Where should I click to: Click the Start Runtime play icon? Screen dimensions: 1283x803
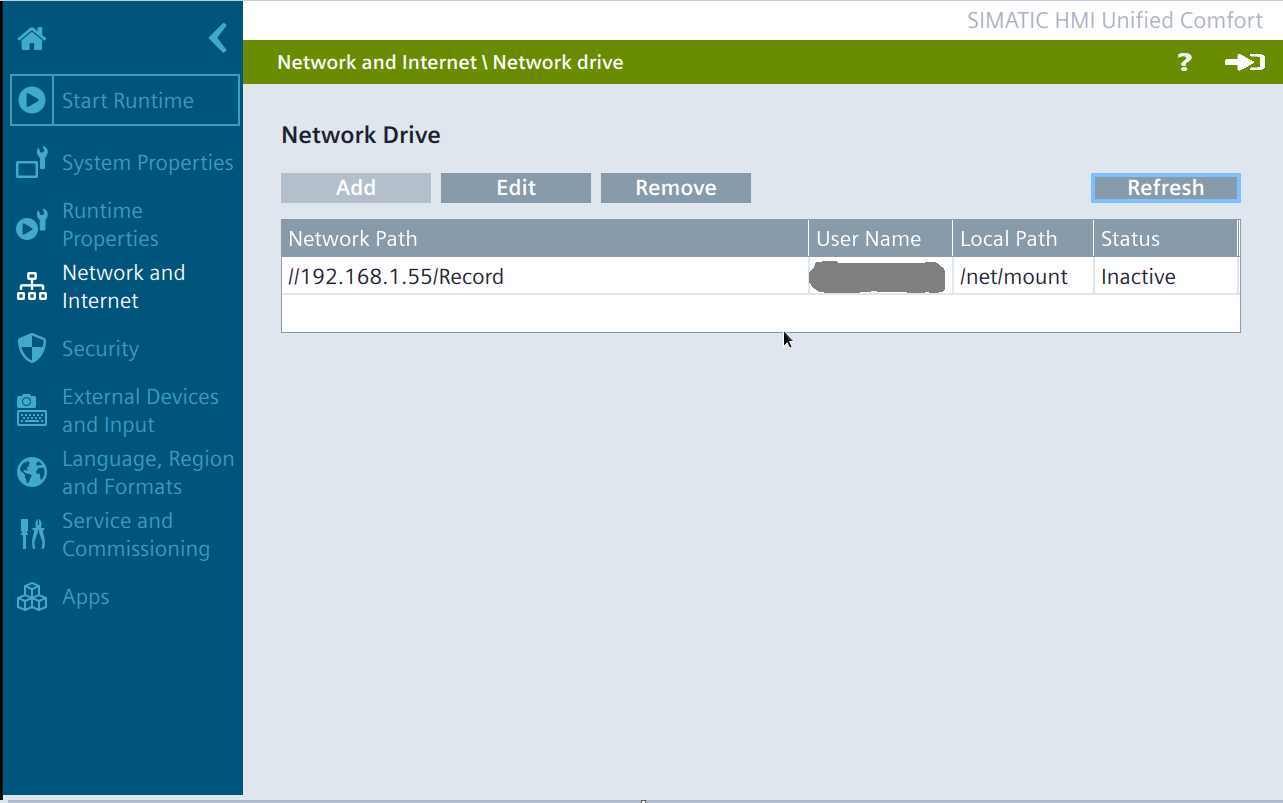click(x=32, y=100)
